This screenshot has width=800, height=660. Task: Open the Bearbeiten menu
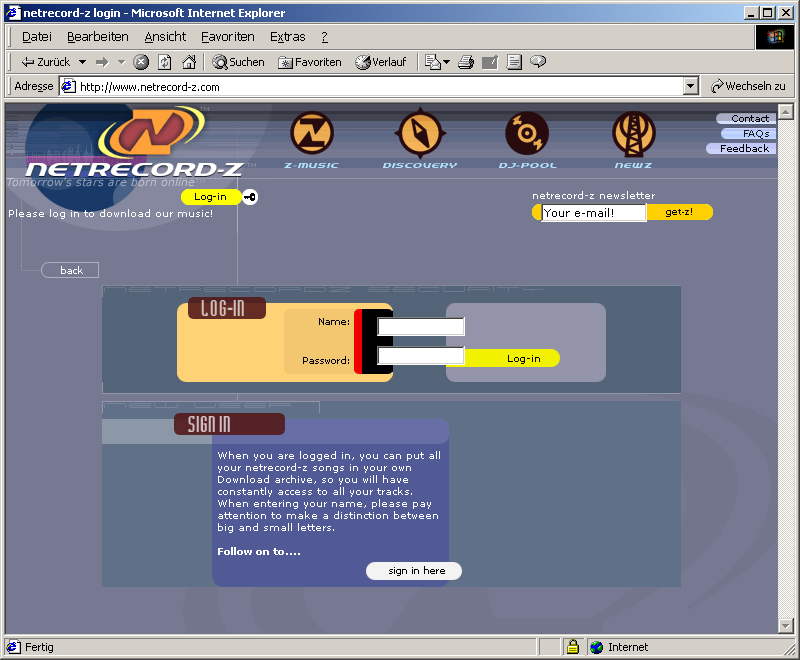97,37
